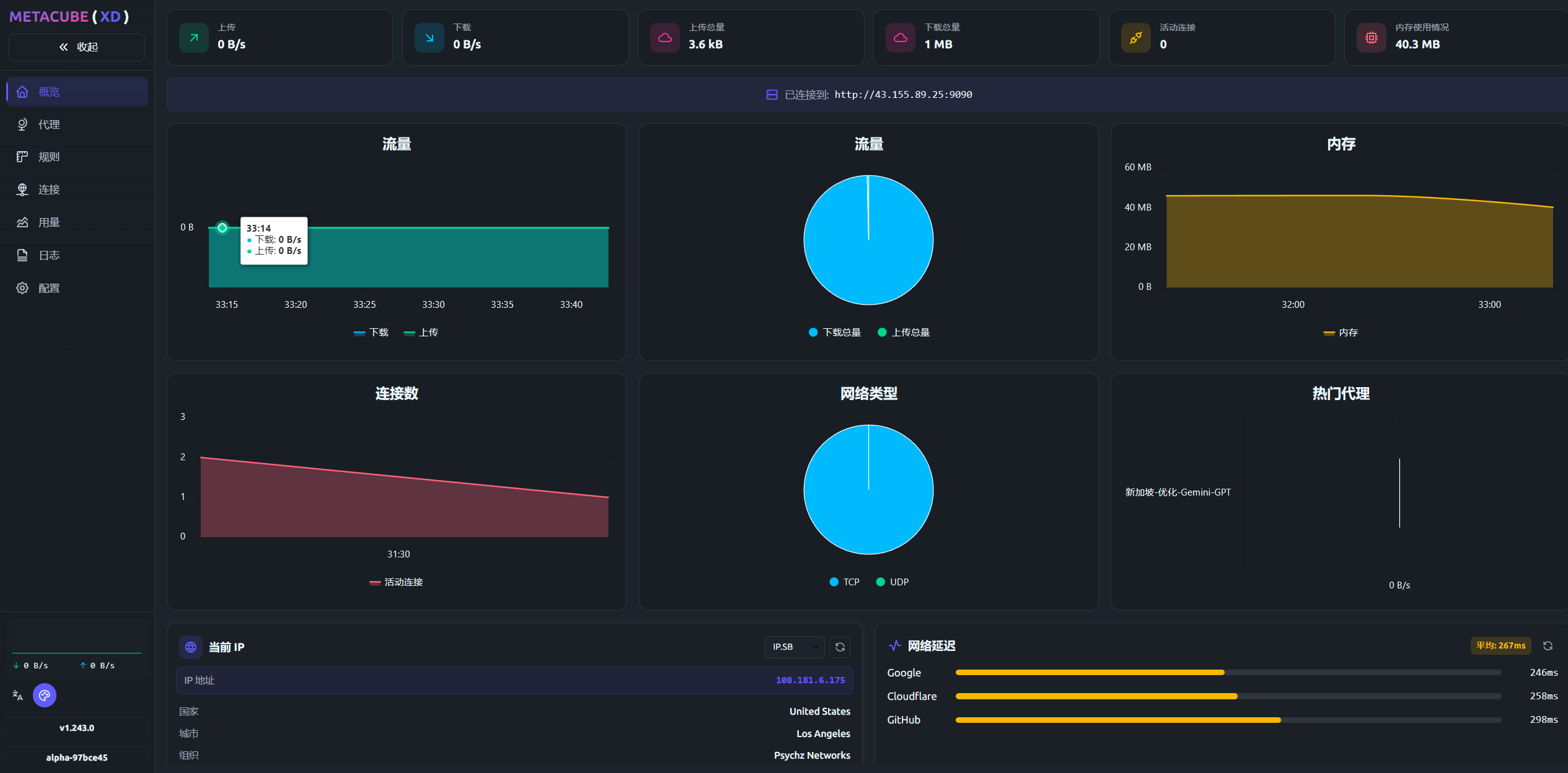Screen dimensions: 1568x773
Task: Toggle 活动连接 legend under connections chart
Action: point(396,582)
